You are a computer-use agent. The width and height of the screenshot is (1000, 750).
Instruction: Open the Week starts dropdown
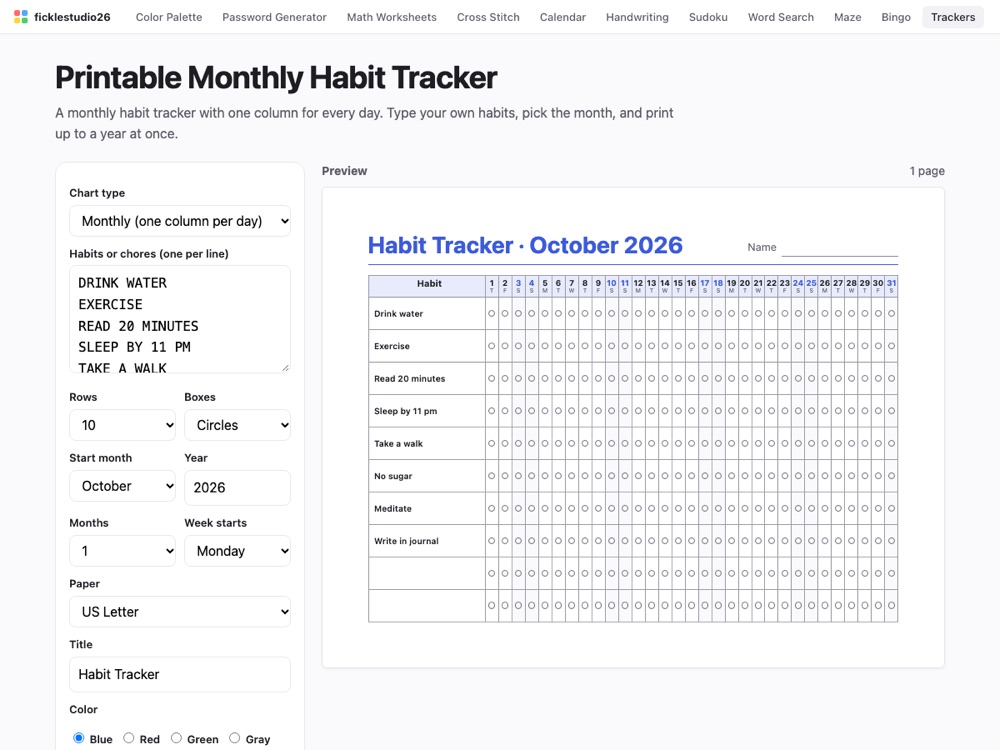coord(237,551)
